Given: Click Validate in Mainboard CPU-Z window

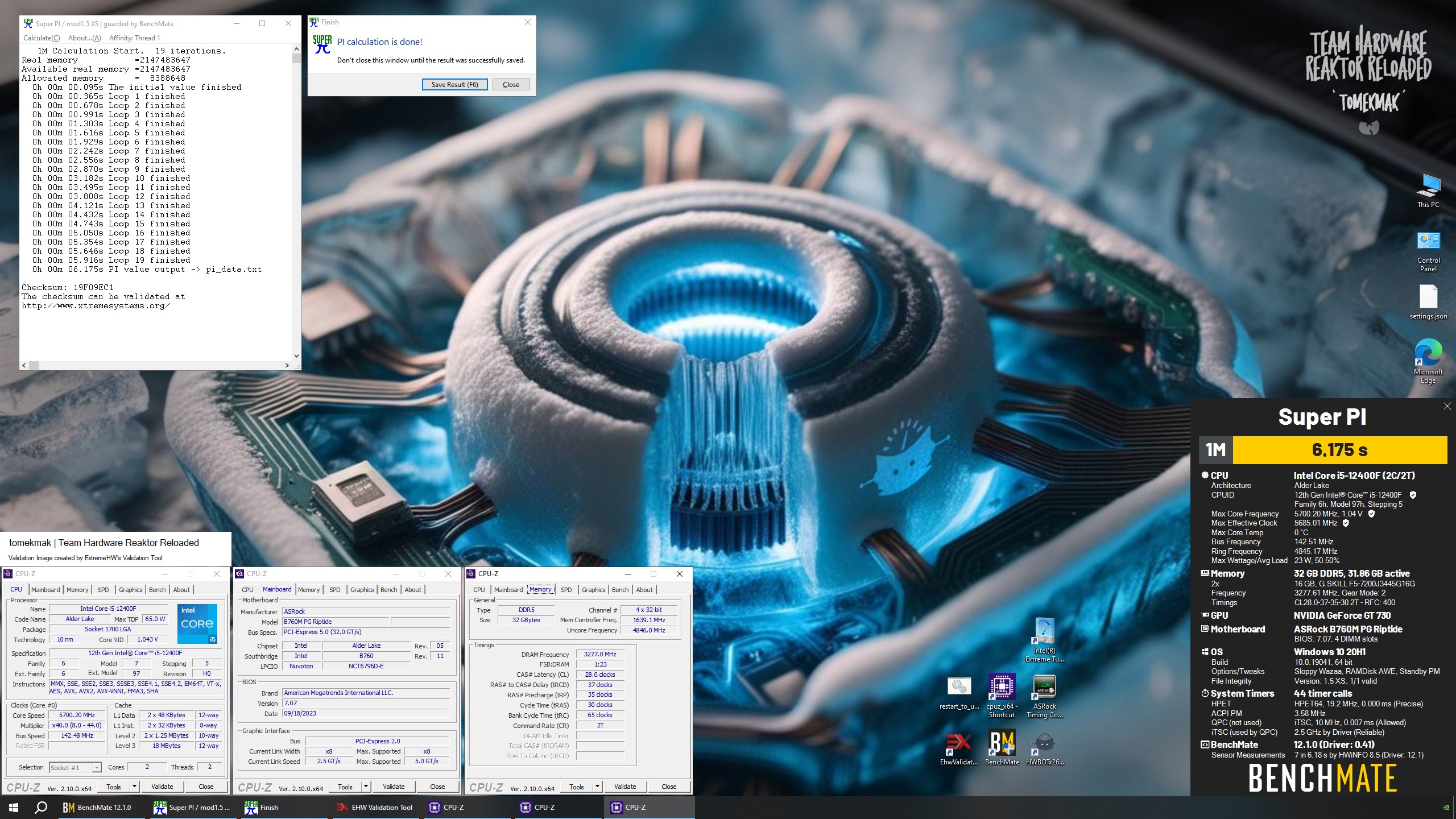Looking at the screenshot, I should 394,787.
